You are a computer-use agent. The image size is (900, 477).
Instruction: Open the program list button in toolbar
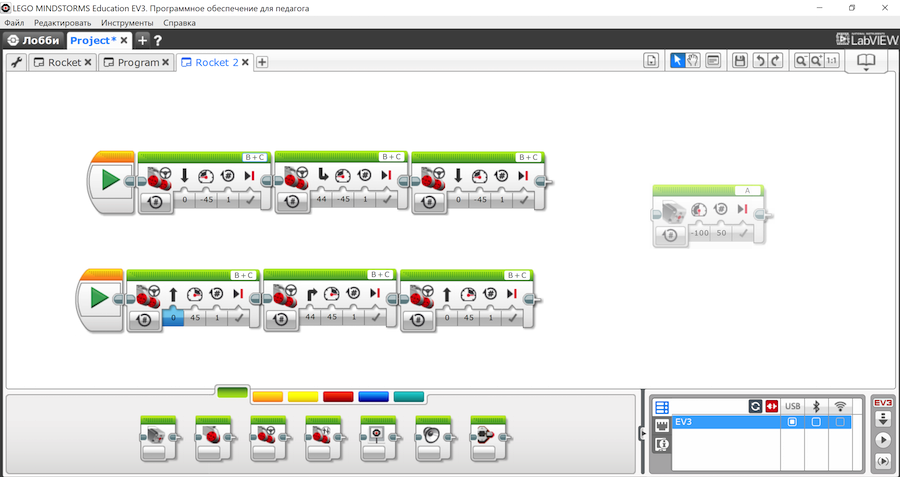(x=651, y=60)
